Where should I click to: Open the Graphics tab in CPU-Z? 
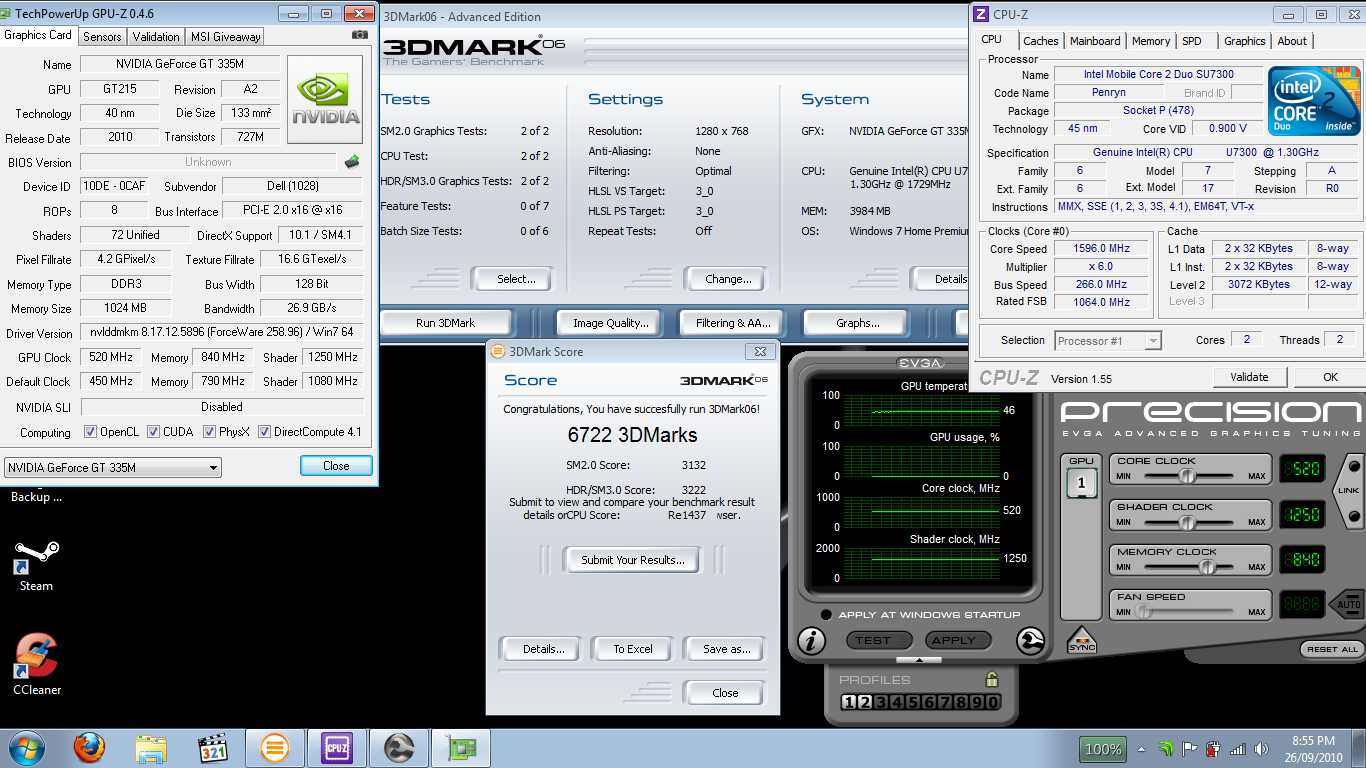click(x=1244, y=41)
